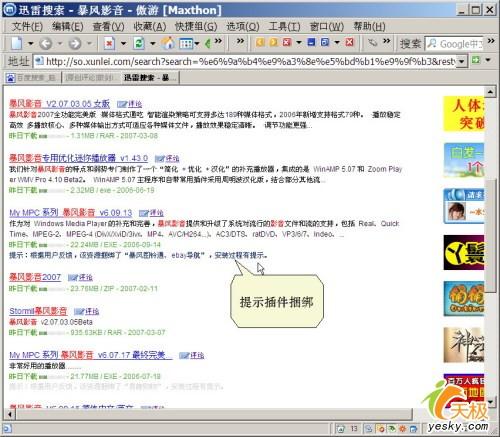Screen dimensions: 500x437
Task: Click the blue minimize-window toolbar icon
Action: point(311,42)
